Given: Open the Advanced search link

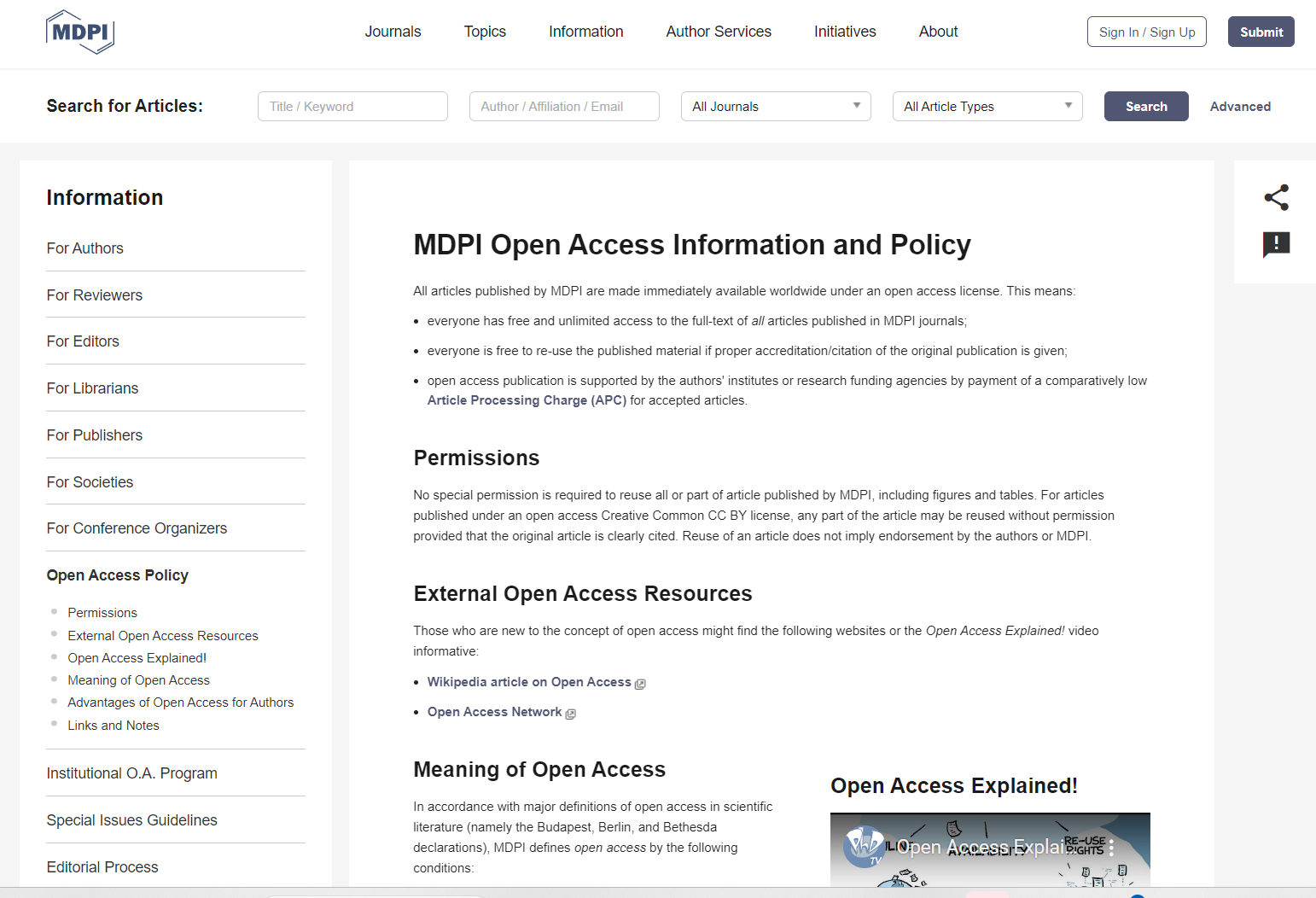Looking at the screenshot, I should [1240, 107].
